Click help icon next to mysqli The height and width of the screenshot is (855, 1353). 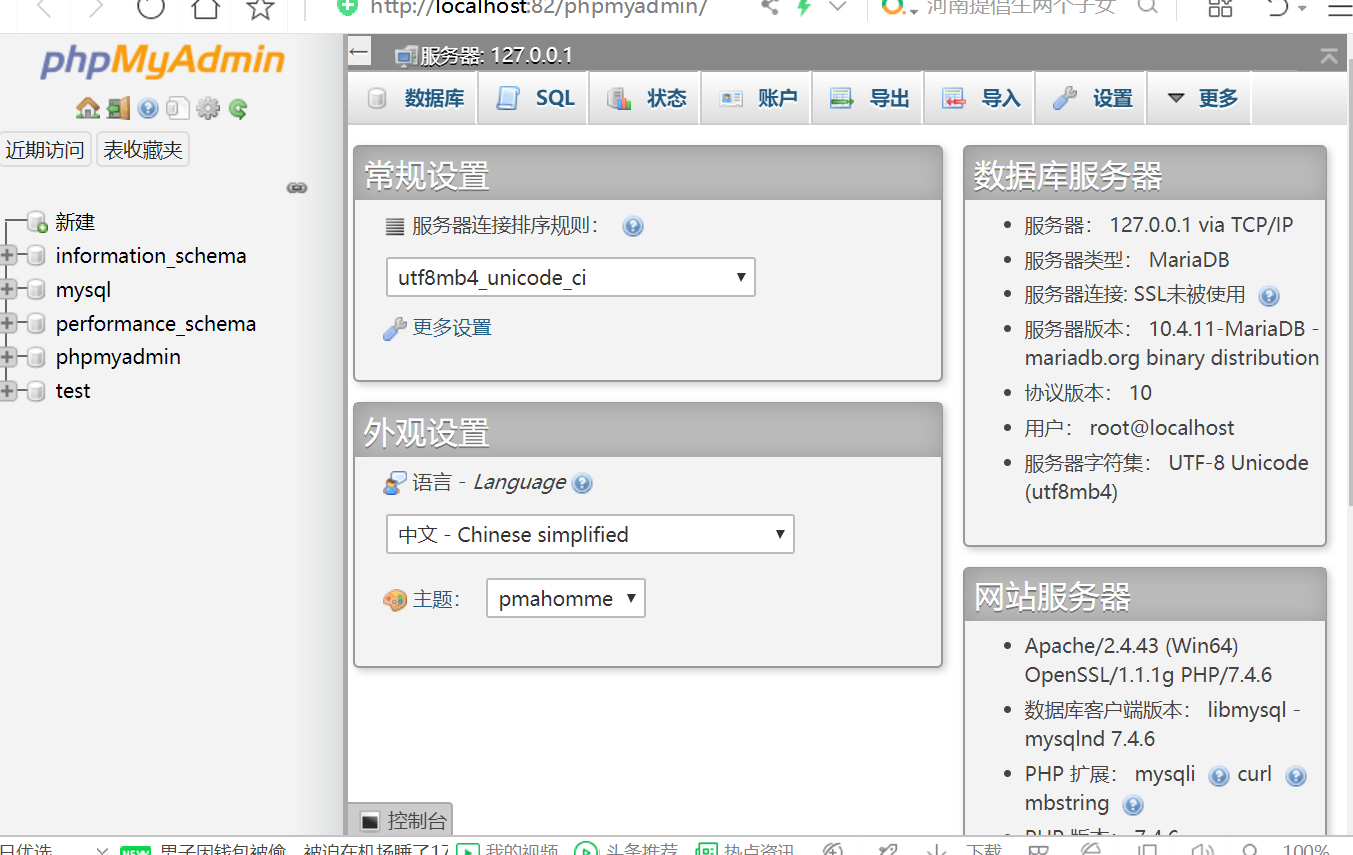[x=1218, y=776]
